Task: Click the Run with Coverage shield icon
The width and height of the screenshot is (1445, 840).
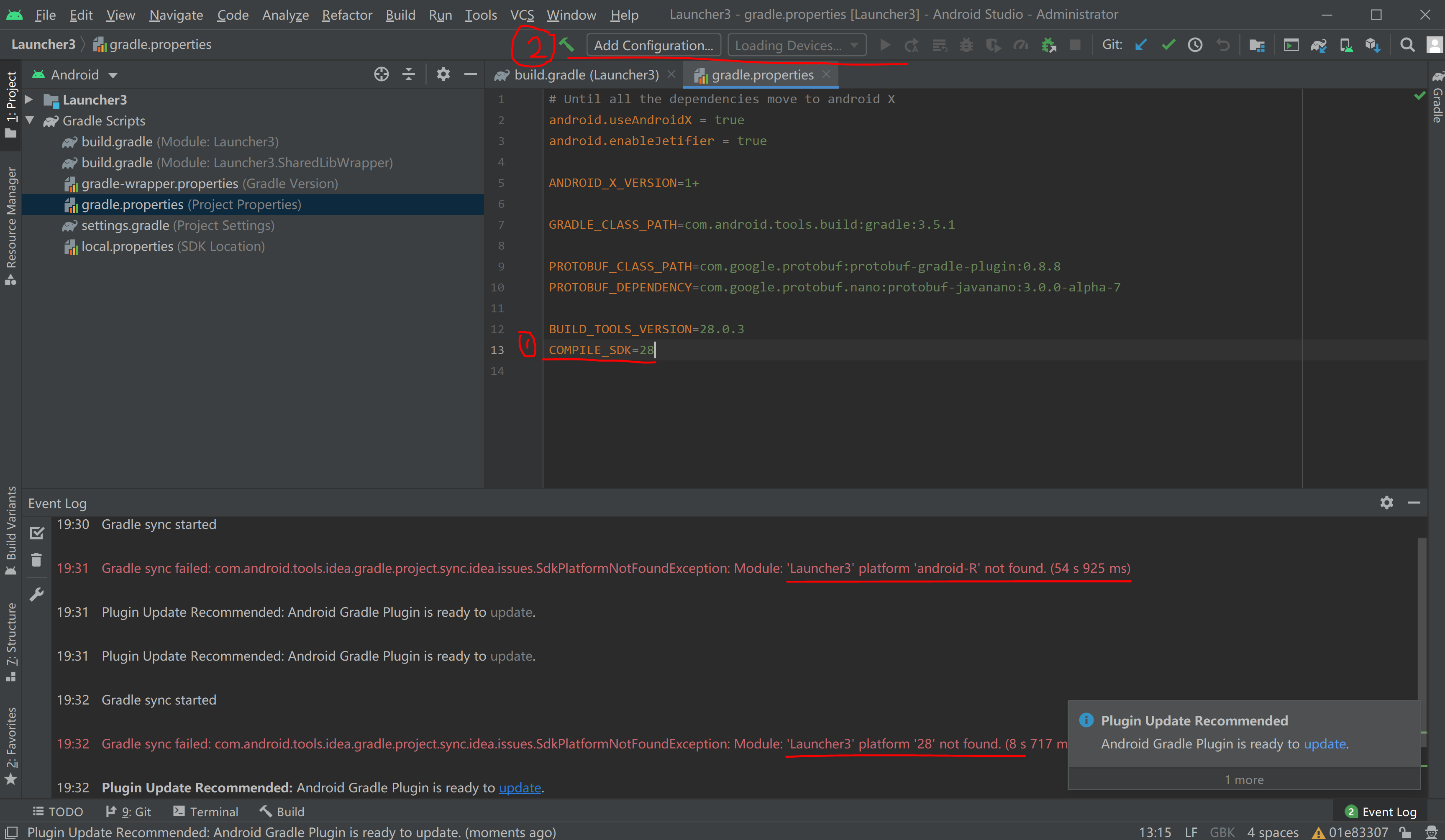Action: pos(994,45)
